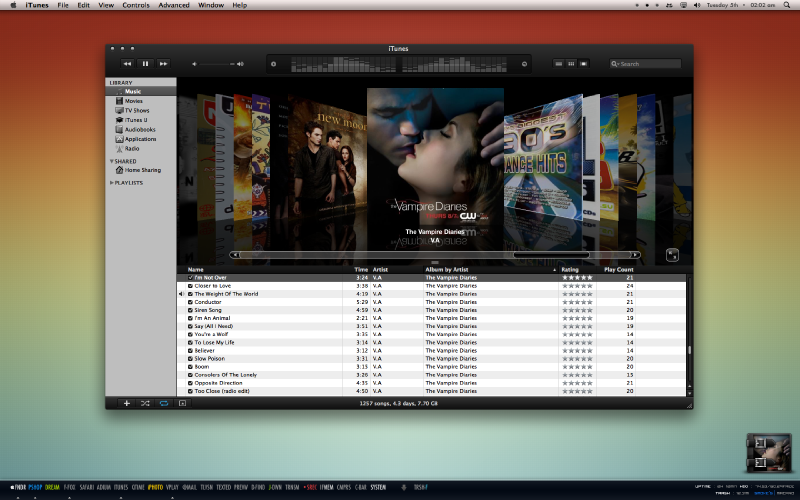Screen dimensions: 800x500
Task: Expand the PLAYLISTS section
Action: [x=112, y=183]
